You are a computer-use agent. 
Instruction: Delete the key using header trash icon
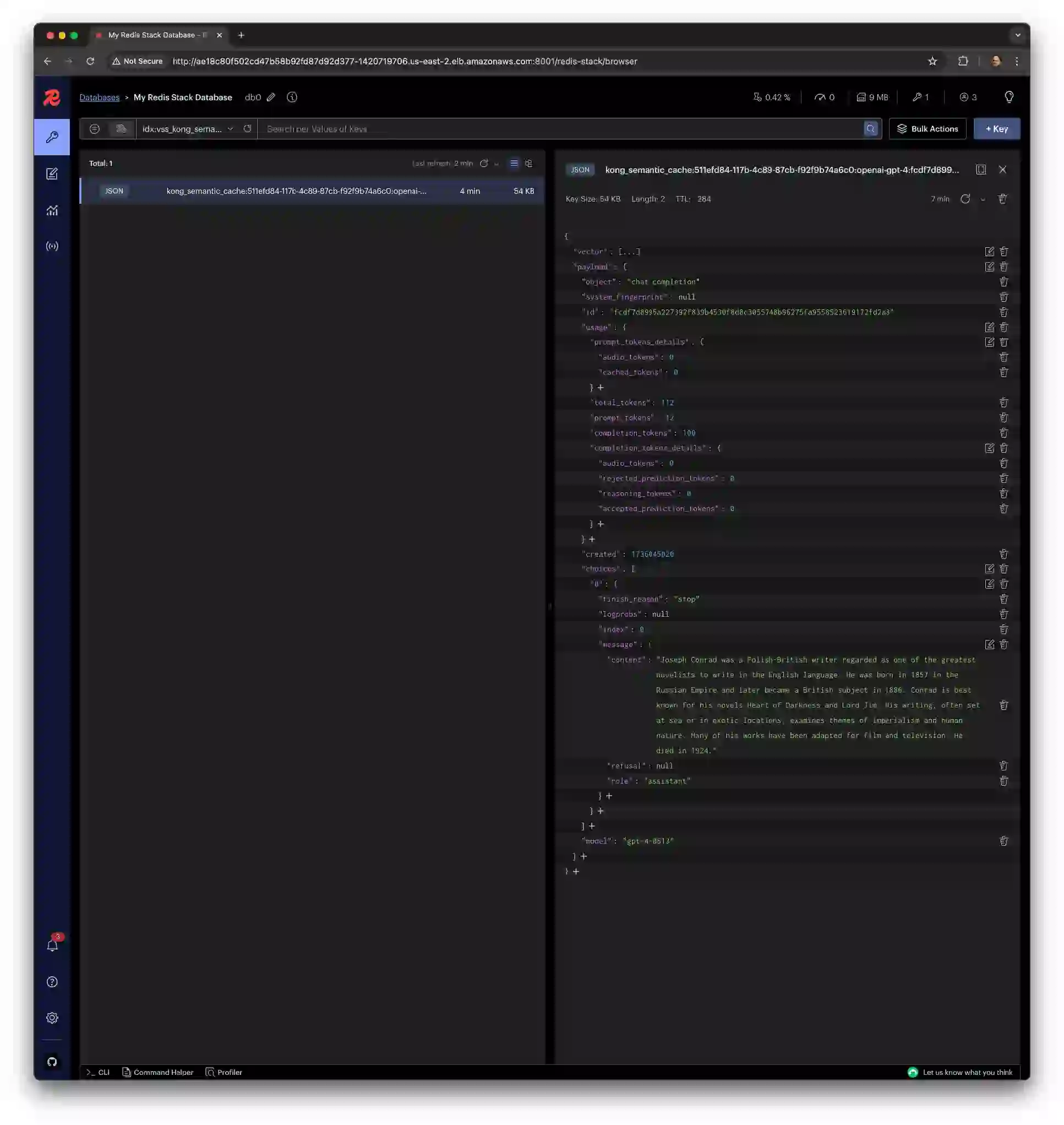coord(1002,199)
